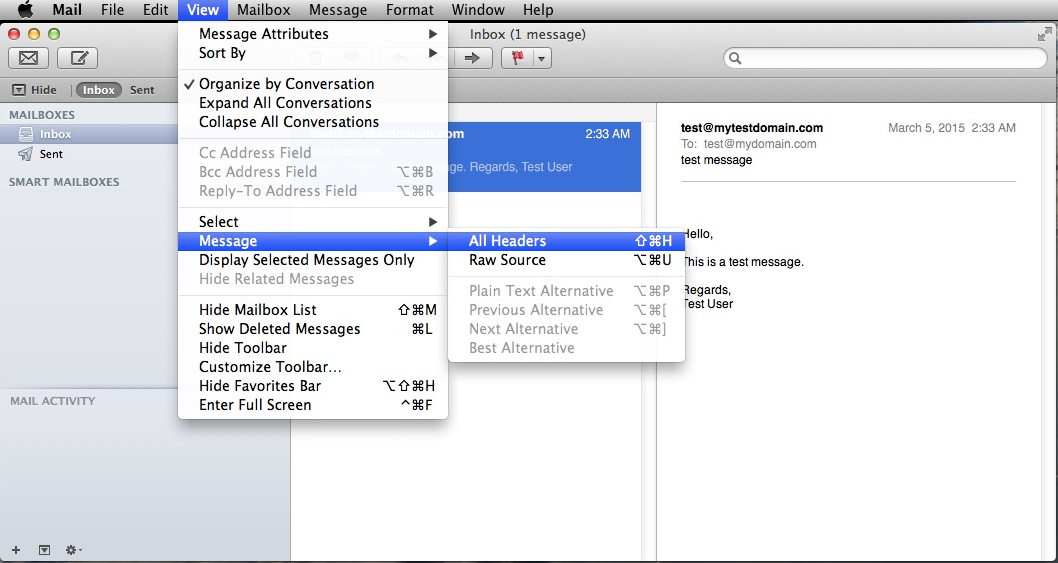1058x563 pixels.
Task: Open the Message menu in the menu bar
Action: (337, 10)
